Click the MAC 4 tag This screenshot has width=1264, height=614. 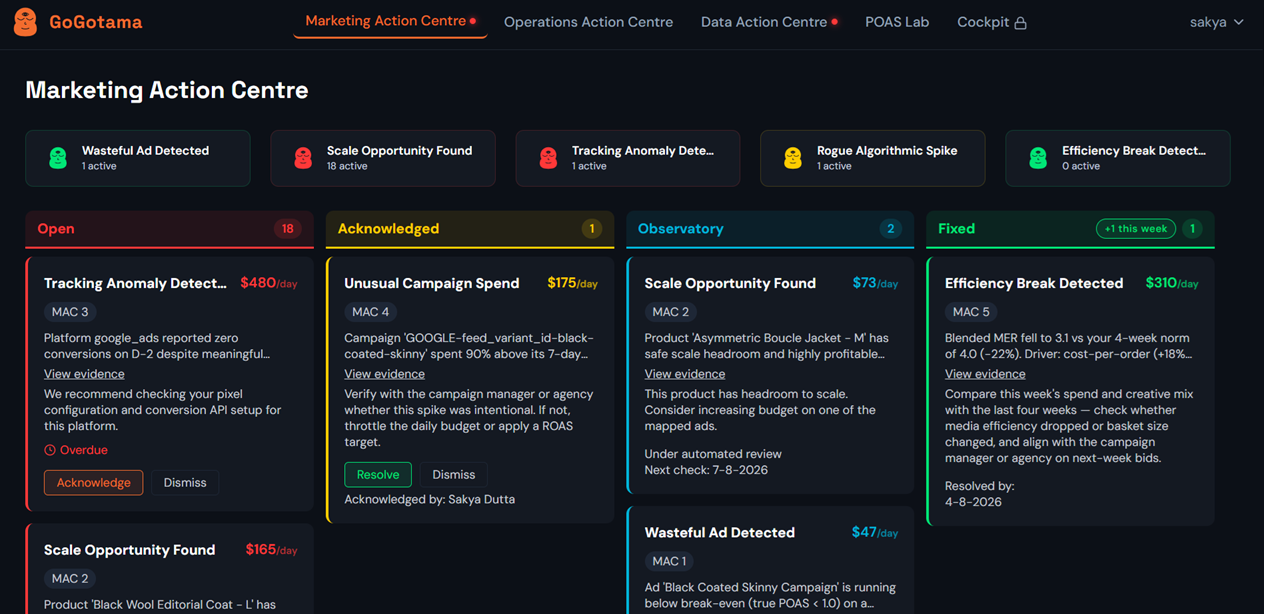(371, 312)
